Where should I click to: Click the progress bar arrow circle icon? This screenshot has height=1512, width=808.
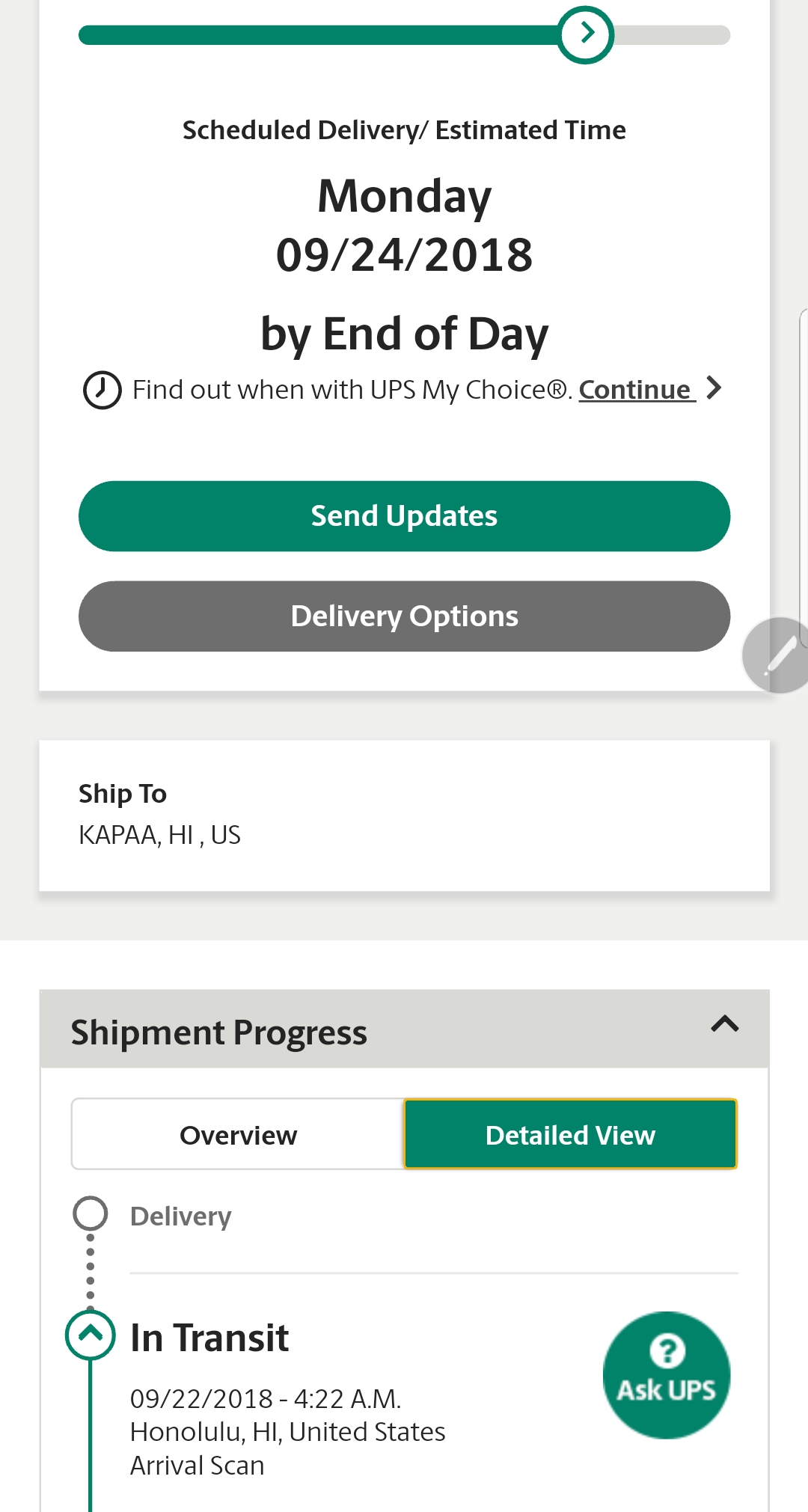tap(586, 34)
